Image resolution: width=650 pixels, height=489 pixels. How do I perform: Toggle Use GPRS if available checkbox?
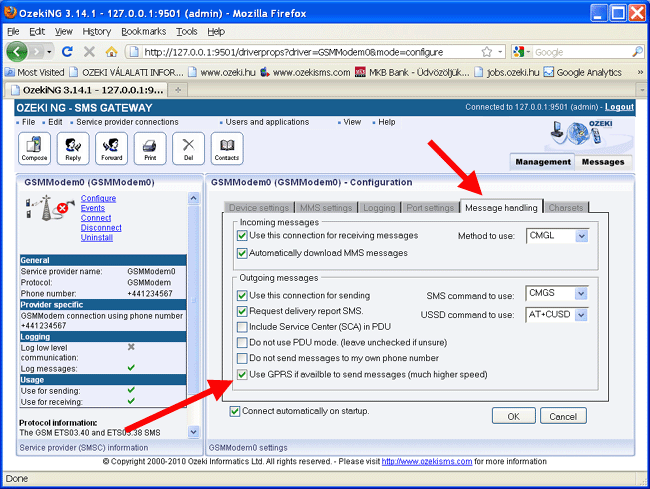pos(242,375)
